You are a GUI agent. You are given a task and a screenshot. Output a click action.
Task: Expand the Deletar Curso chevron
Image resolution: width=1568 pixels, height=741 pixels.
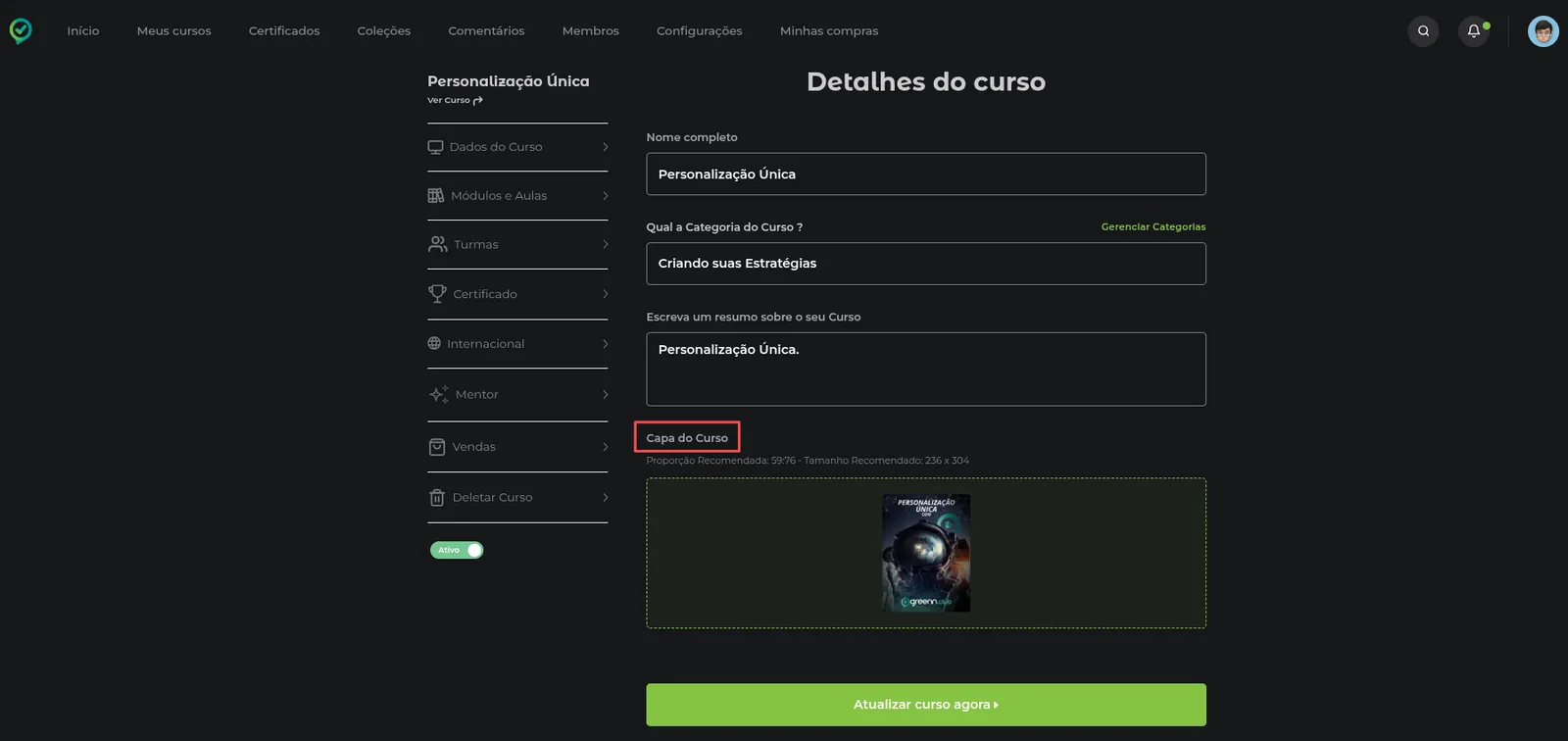click(x=606, y=497)
